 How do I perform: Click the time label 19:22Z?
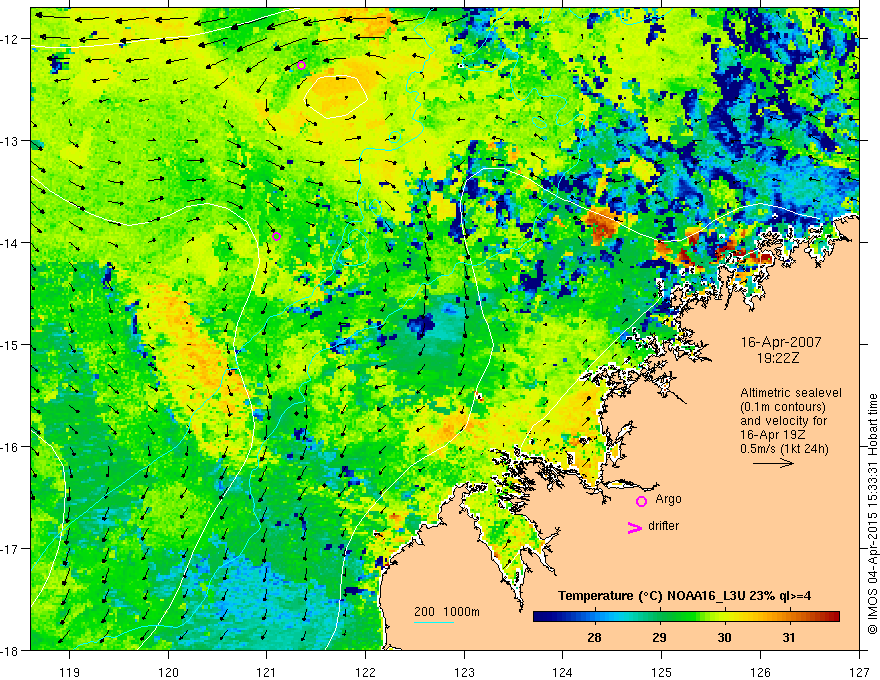tap(777, 358)
